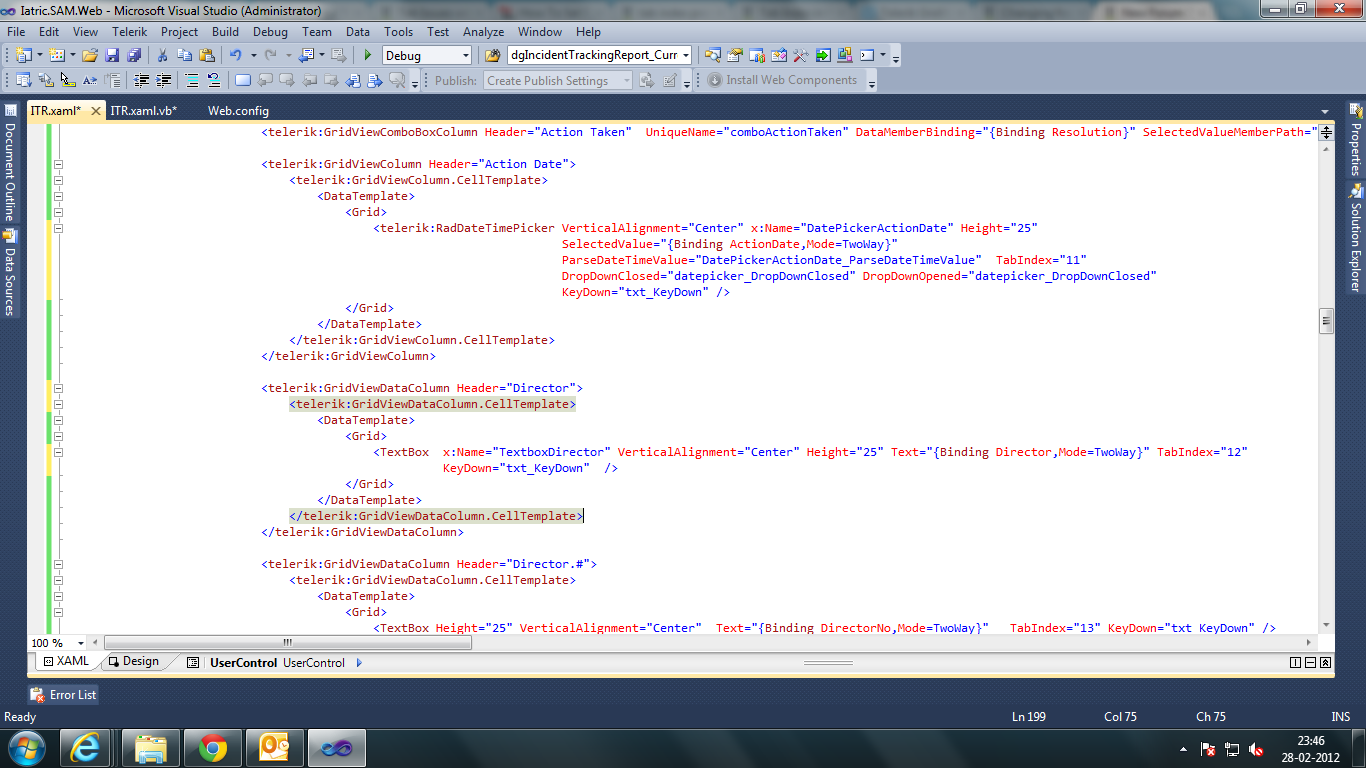Collapse the Action Date GridViewColumn outline node
Screen dimensions: 1366x768
tap(58, 164)
